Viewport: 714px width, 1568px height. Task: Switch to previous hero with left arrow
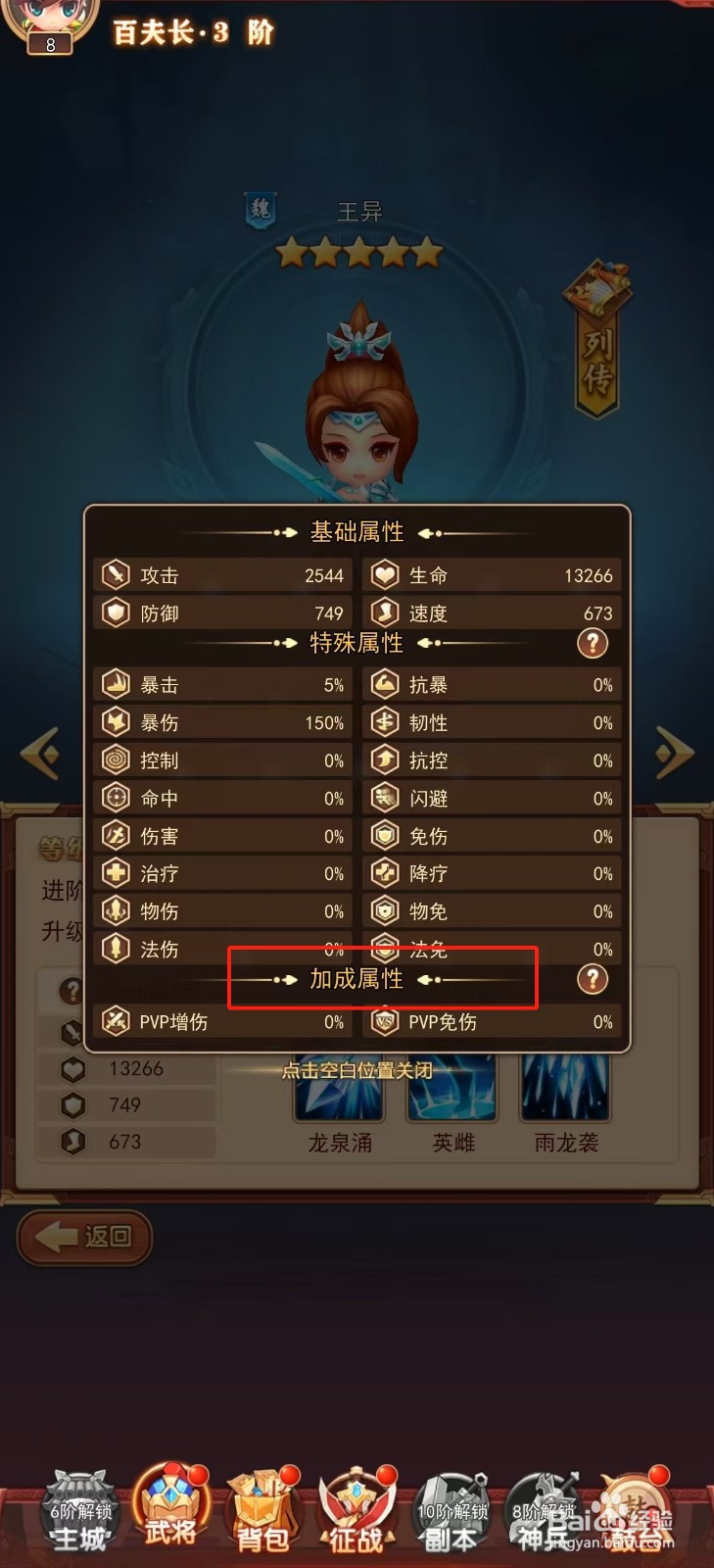(41, 754)
